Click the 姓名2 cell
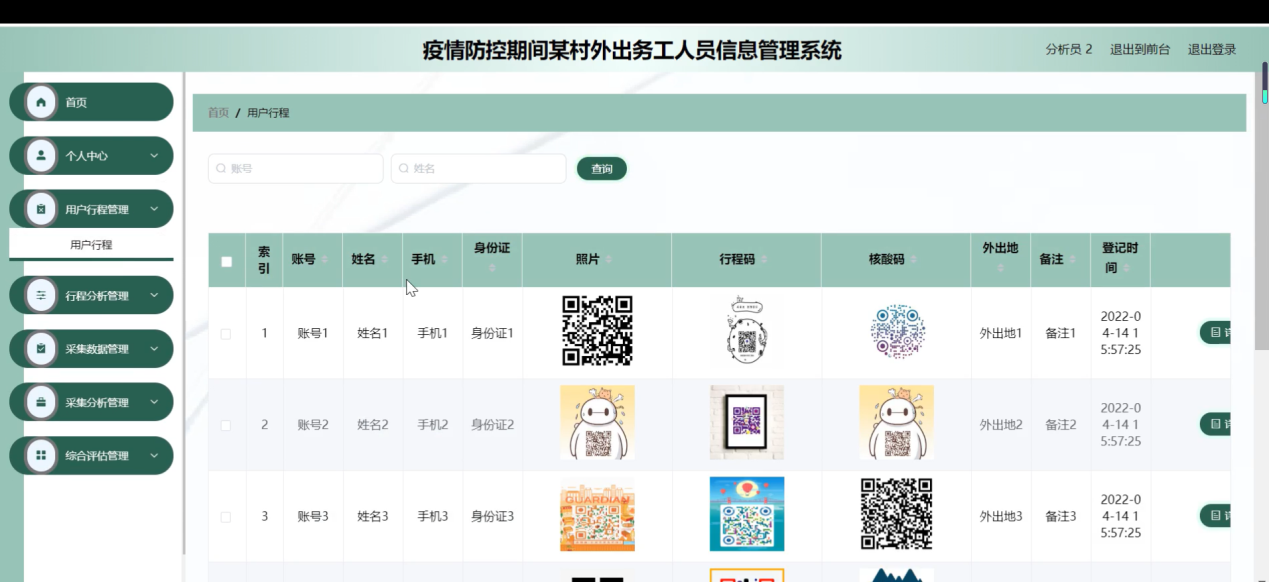 click(x=373, y=425)
